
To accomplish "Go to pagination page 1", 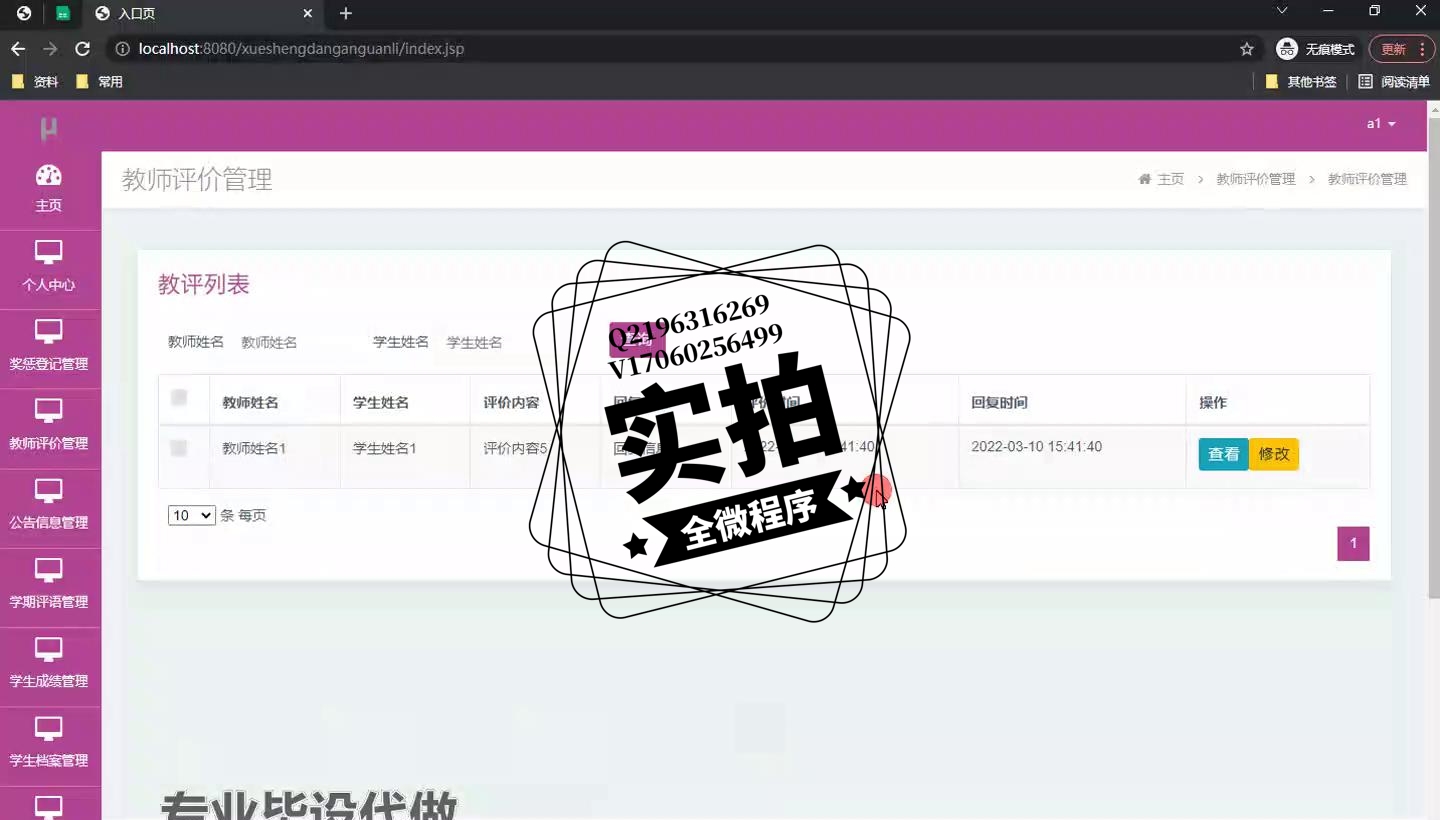I will [x=1353, y=544].
